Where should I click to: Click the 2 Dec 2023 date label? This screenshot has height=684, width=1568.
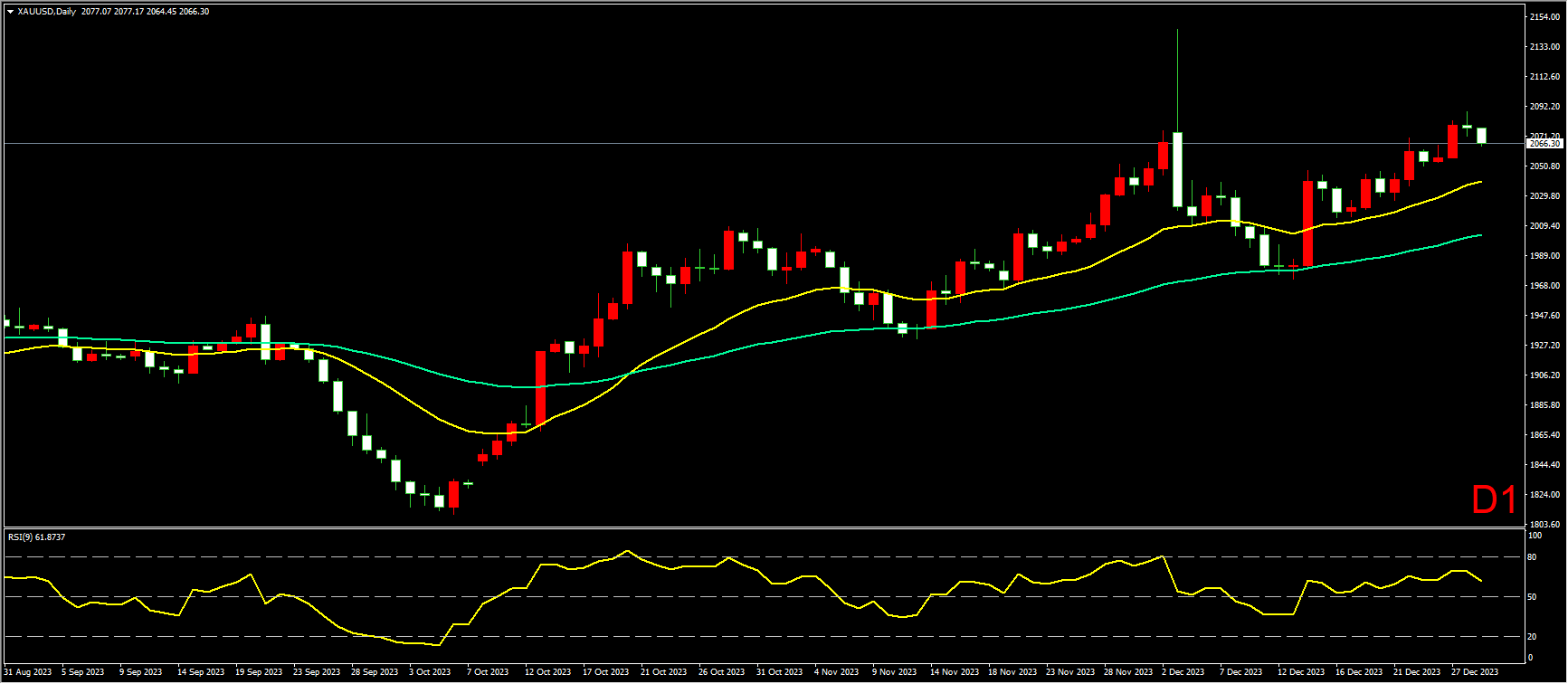point(1183,672)
